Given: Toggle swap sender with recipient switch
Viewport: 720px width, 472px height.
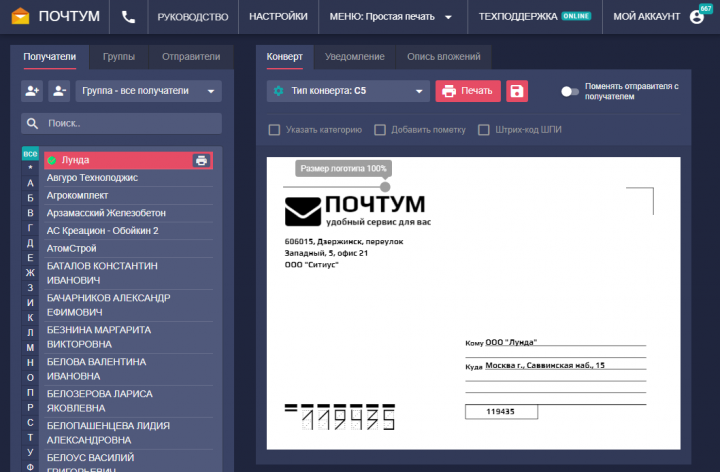Looking at the screenshot, I should (x=569, y=91).
